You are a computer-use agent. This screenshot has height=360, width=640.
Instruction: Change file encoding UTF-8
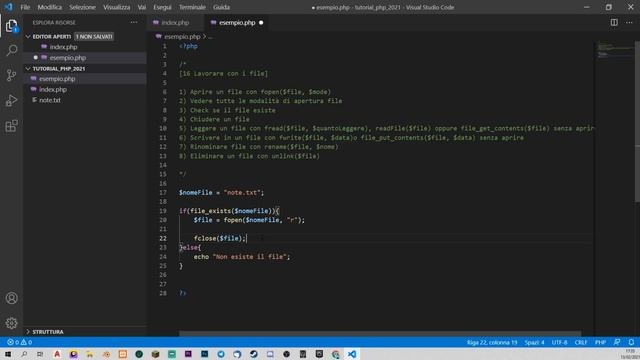pos(559,342)
